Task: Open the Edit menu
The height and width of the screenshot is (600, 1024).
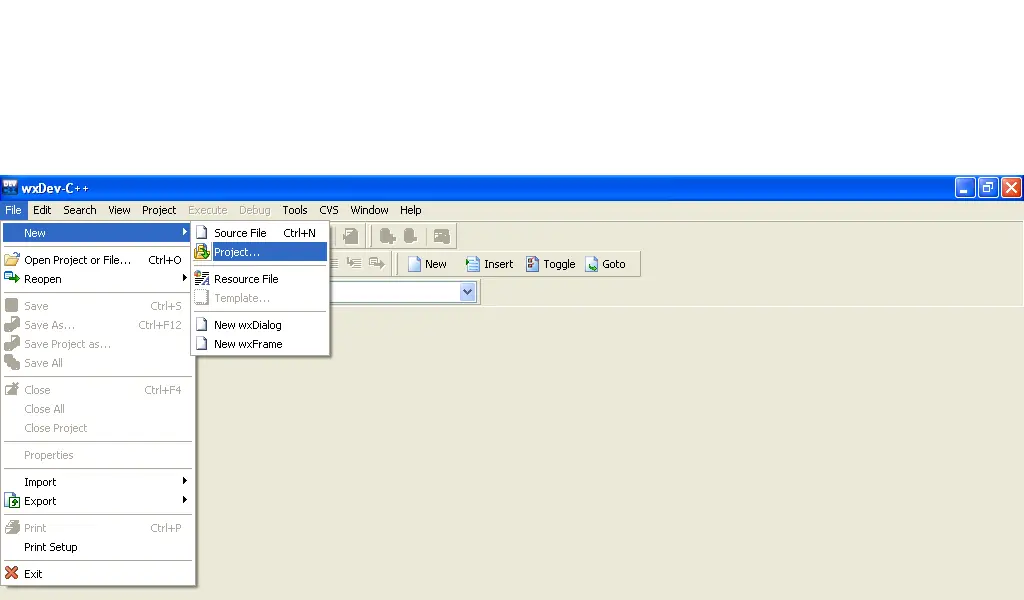Action: pos(42,210)
